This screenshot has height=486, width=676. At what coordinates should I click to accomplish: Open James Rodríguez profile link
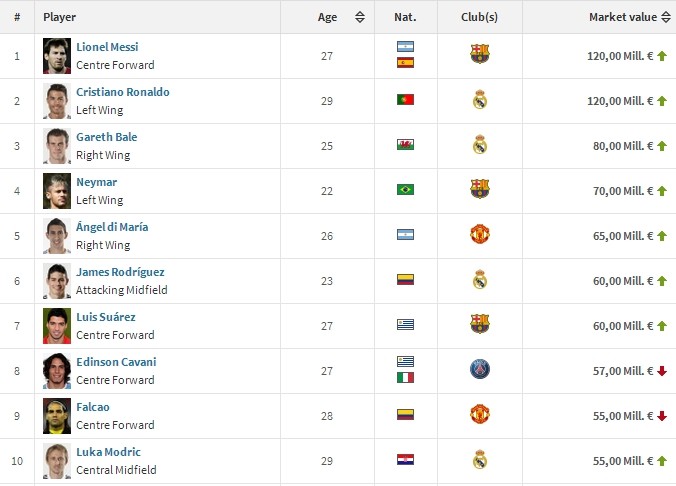point(120,272)
